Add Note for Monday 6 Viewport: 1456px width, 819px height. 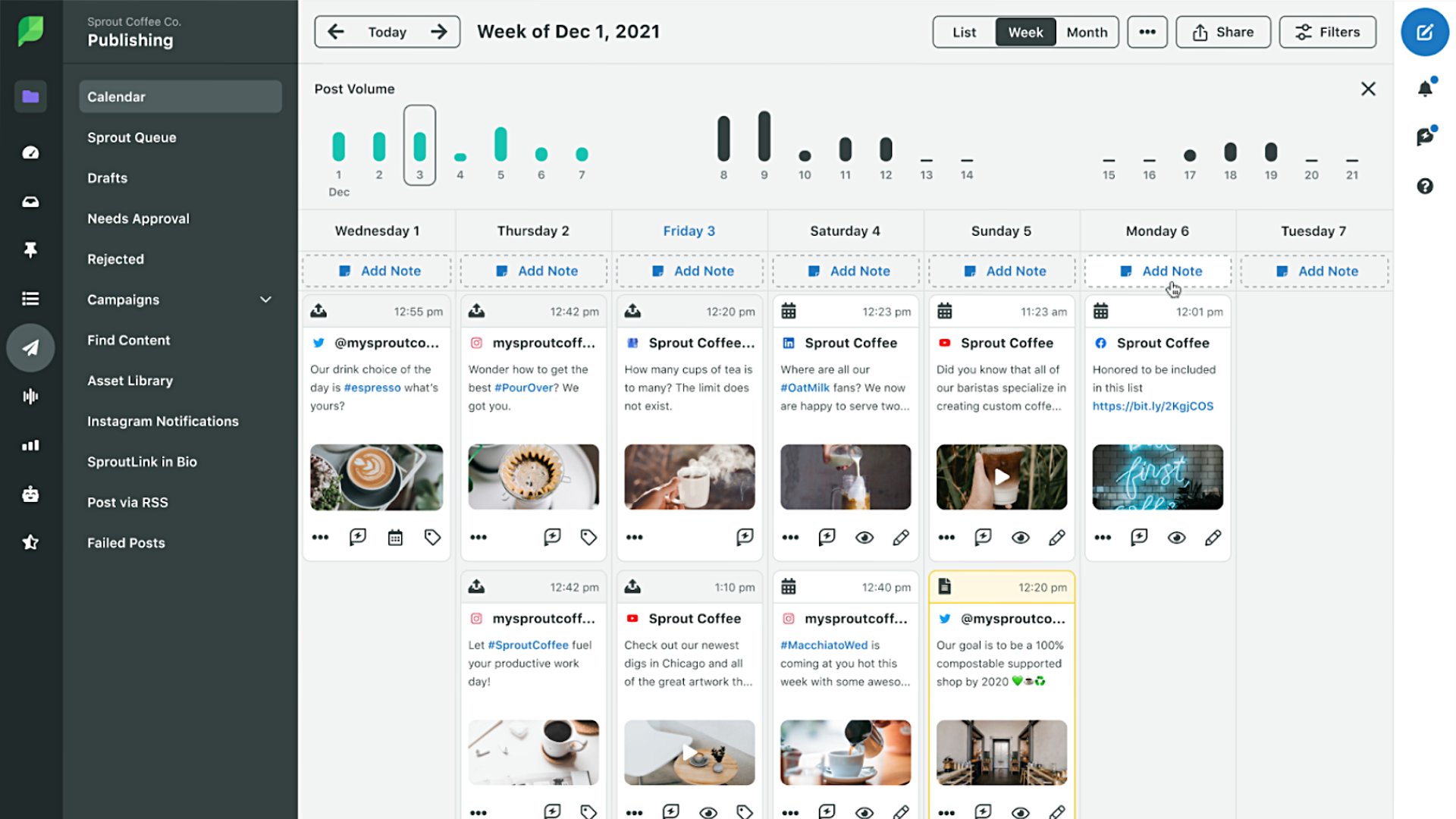tap(1158, 271)
